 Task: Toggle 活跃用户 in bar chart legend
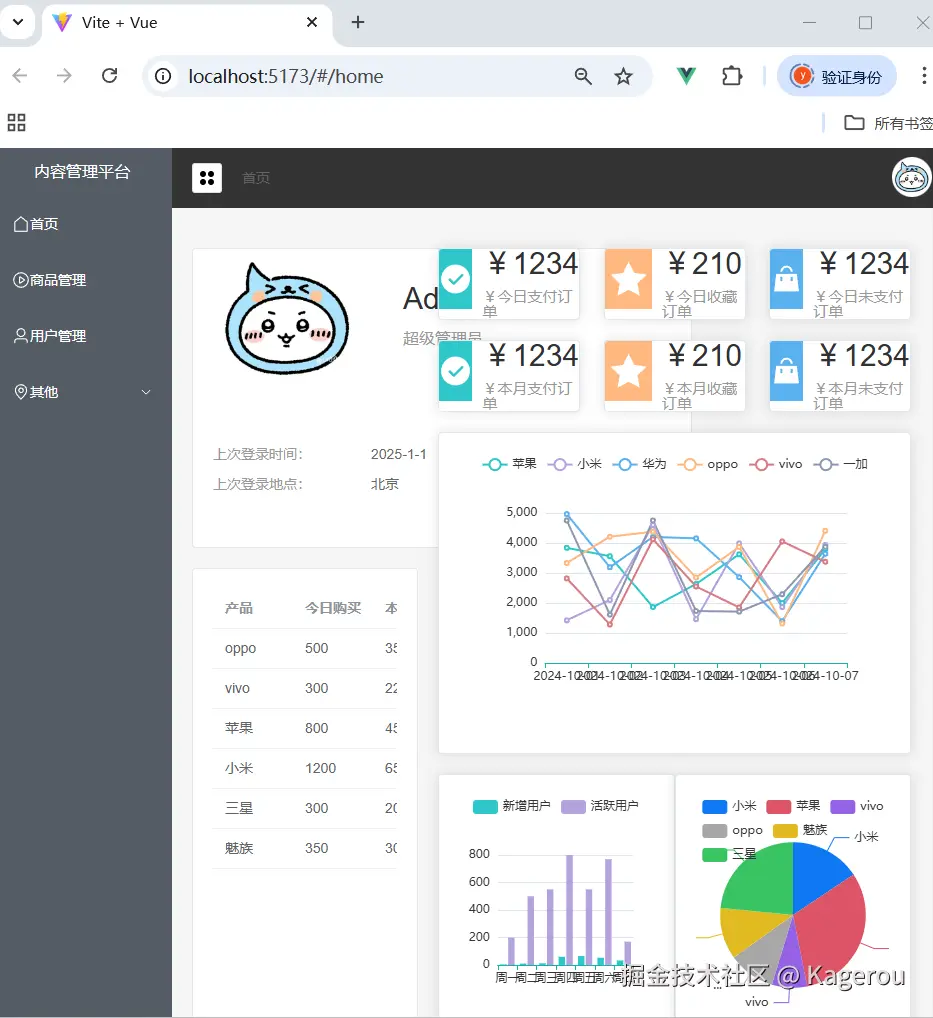600,806
